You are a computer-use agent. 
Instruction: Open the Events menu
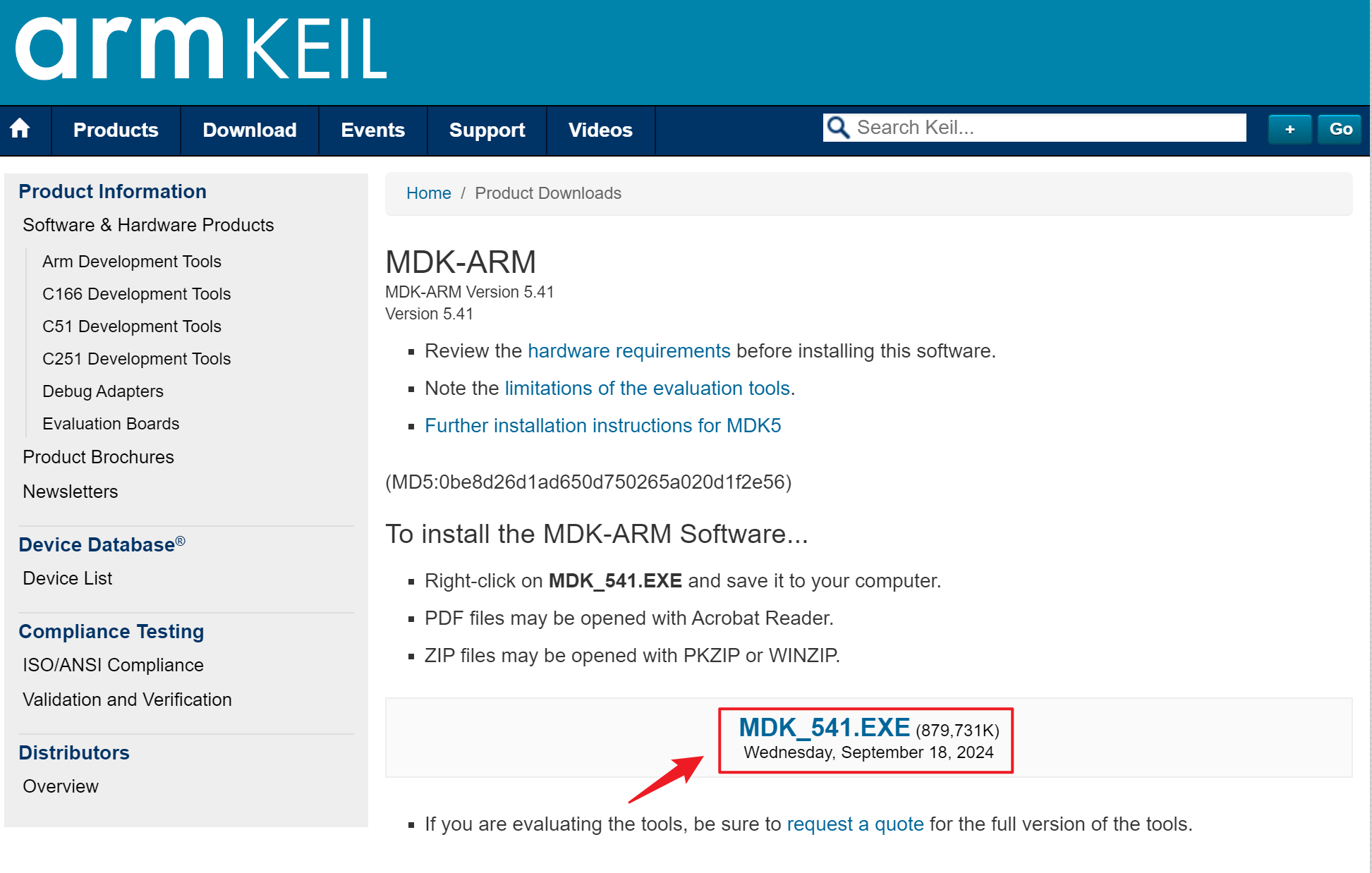(372, 130)
